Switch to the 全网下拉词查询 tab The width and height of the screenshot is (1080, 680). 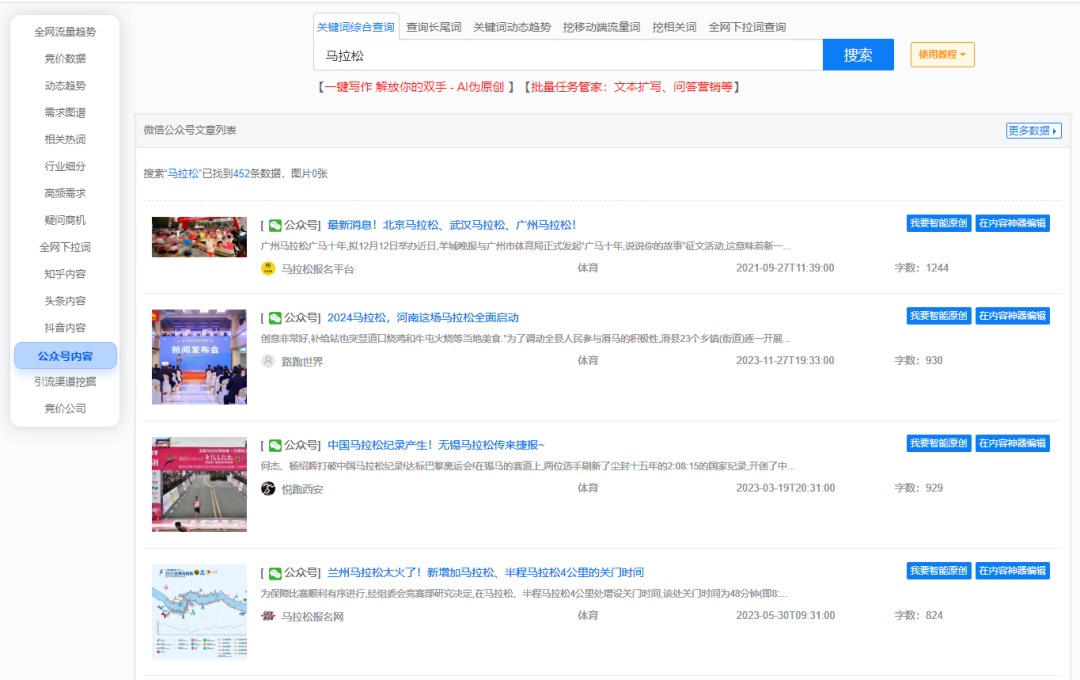click(x=747, y=27)
